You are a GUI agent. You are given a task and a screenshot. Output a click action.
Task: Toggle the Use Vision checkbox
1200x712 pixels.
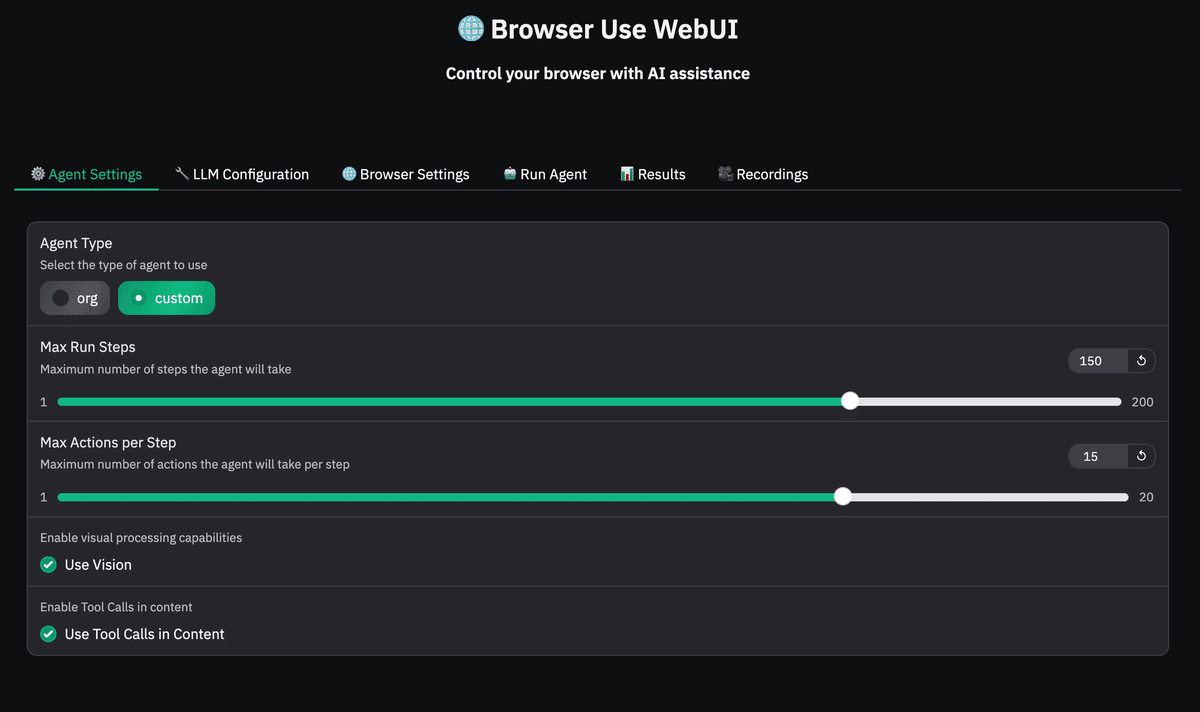[x=48, y=565]
